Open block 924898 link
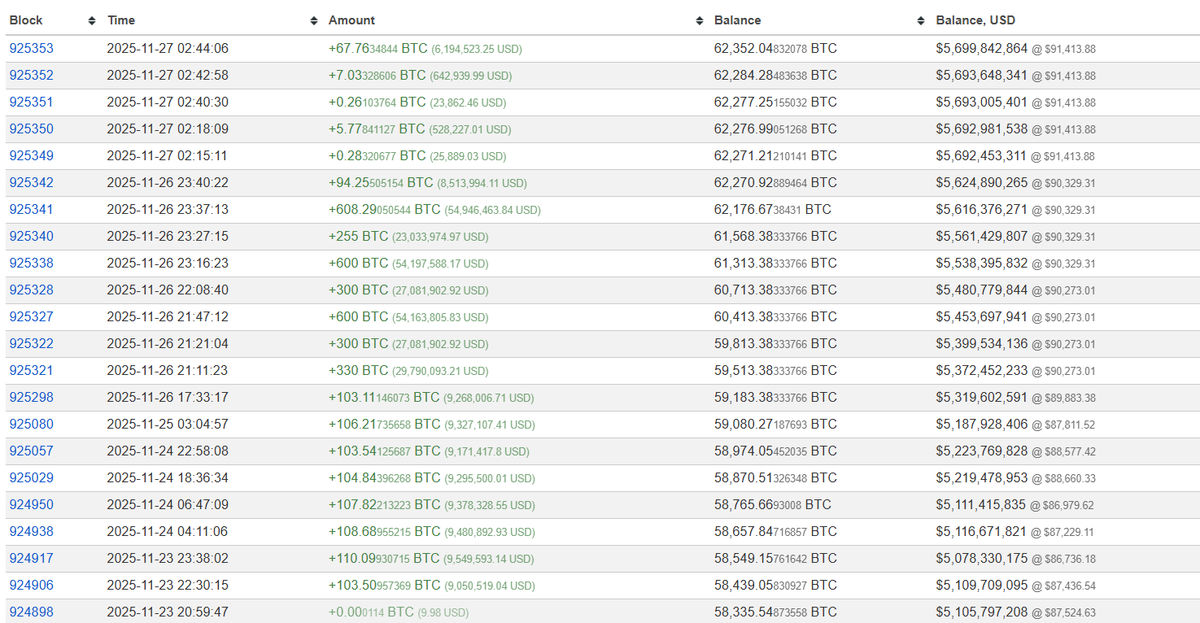The height and width of the screenshot is (623, 1200). pos(31,613)
